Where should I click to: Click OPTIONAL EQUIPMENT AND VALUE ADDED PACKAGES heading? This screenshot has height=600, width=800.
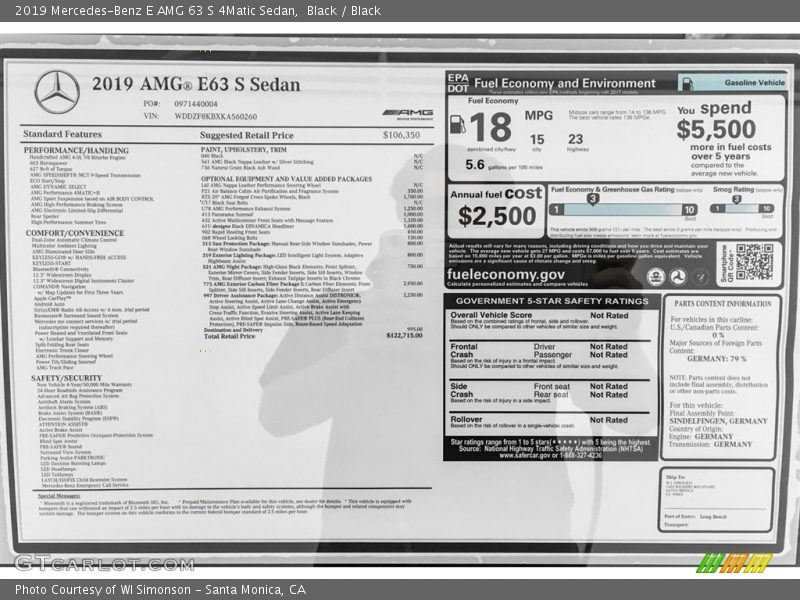[286, 179]
